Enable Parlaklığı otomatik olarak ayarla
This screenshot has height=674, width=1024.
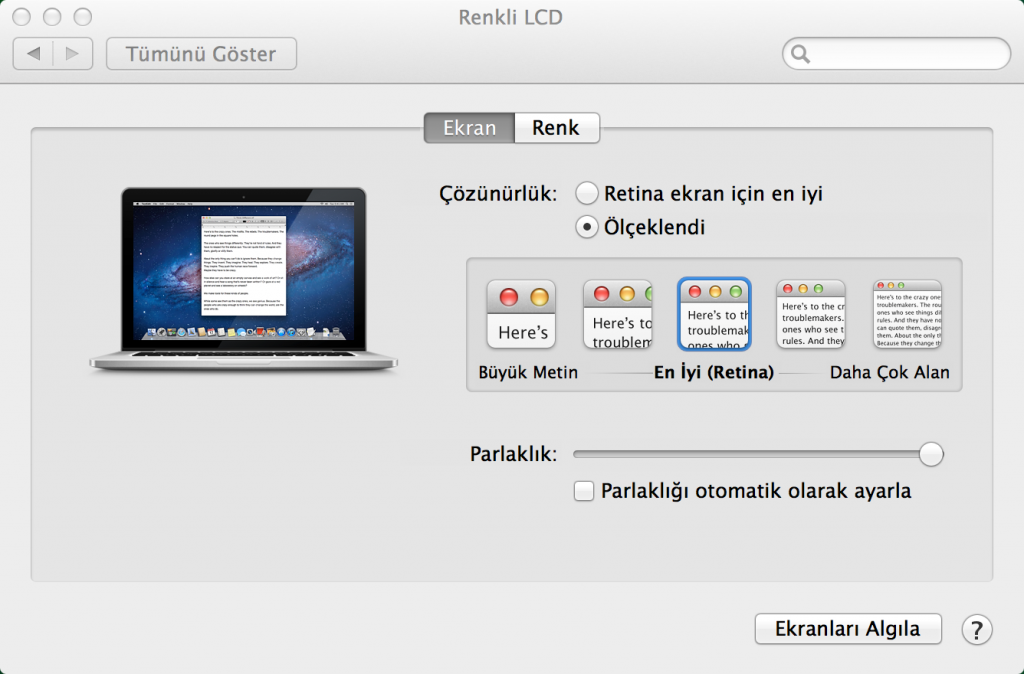[x=584, y=491]
